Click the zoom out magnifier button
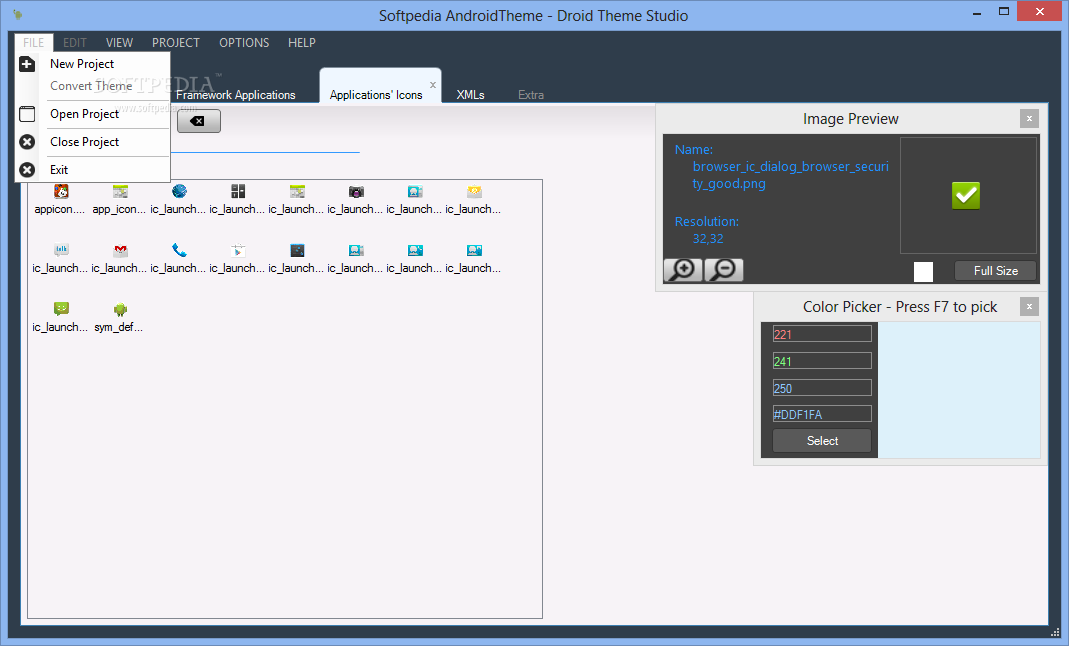This screenshot has height=646, width=1069. (x=724, y=270)
